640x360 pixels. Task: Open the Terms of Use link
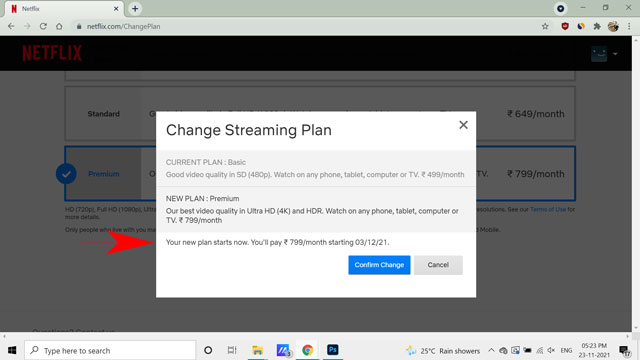tap(548, 209)
